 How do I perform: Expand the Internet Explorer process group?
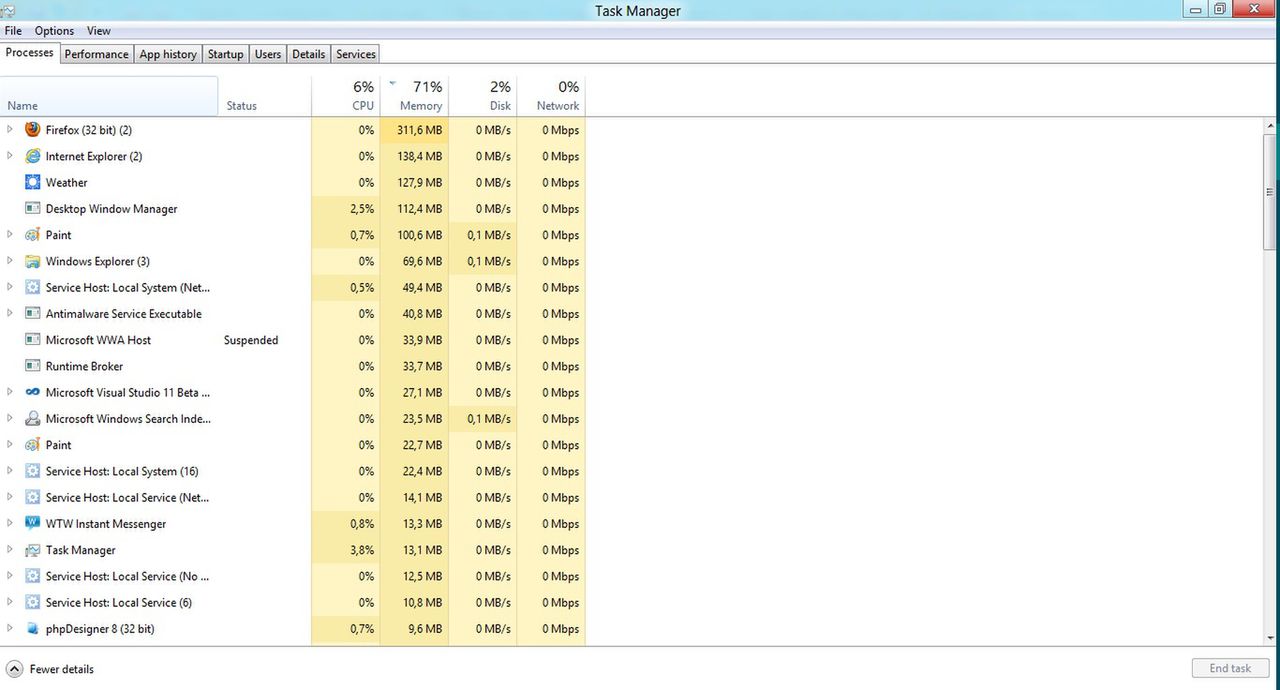(10, 156)
